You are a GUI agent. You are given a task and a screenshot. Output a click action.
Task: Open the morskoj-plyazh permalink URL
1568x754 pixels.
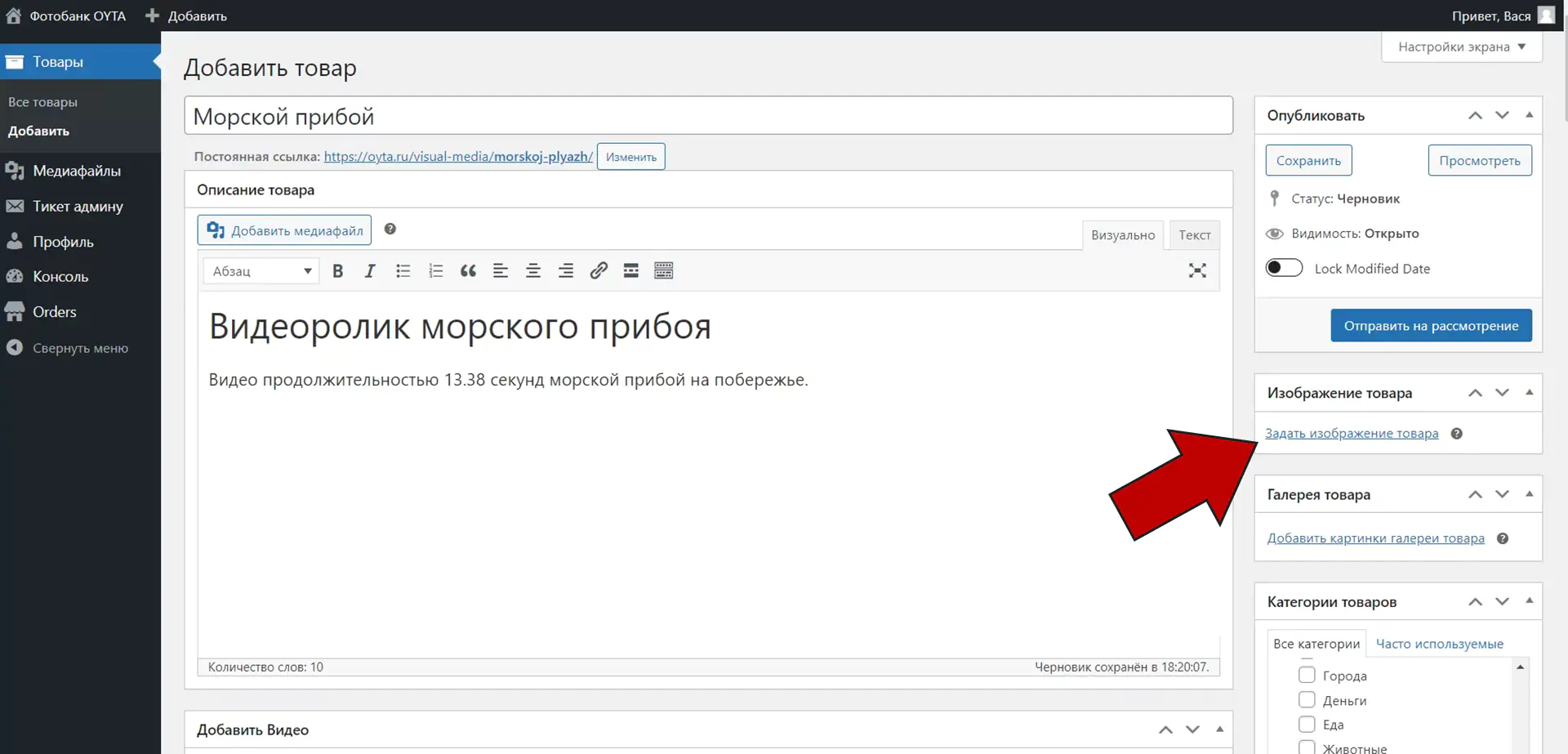tap(458, 157)
